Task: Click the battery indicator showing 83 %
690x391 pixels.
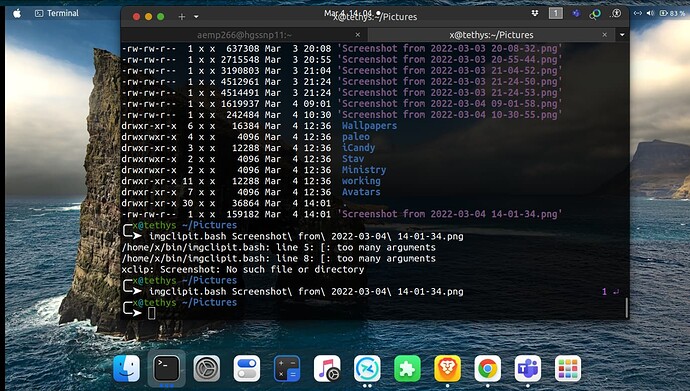Action: (672, 13)
